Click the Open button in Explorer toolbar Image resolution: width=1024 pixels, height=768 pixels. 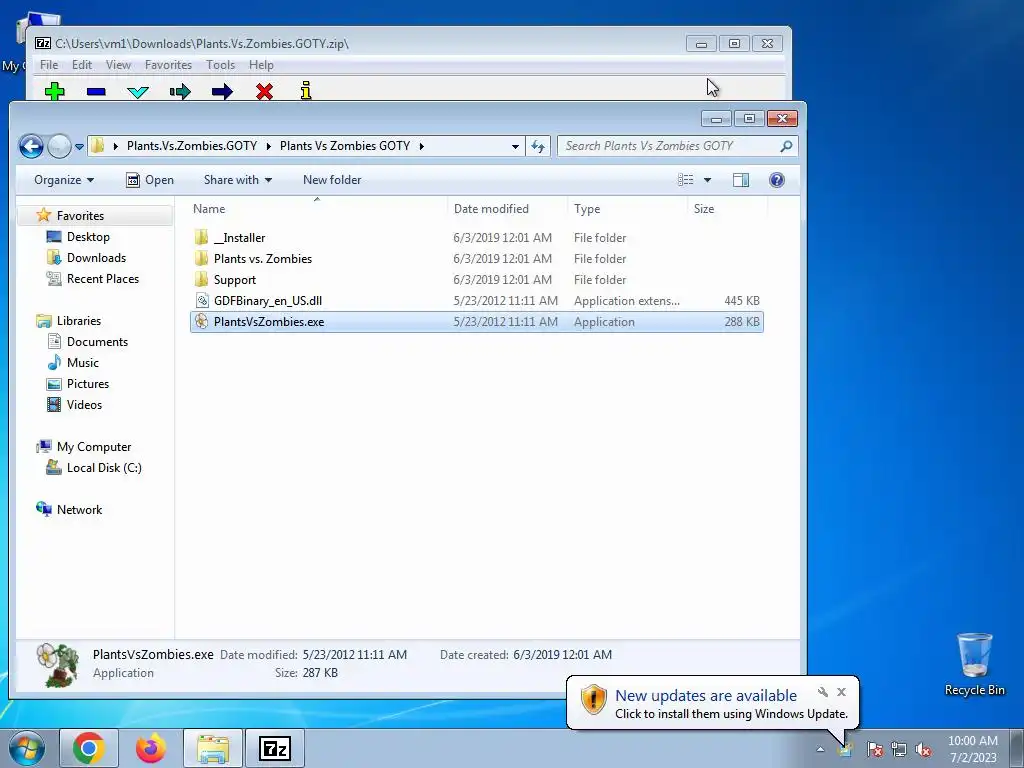coord(150,180)
